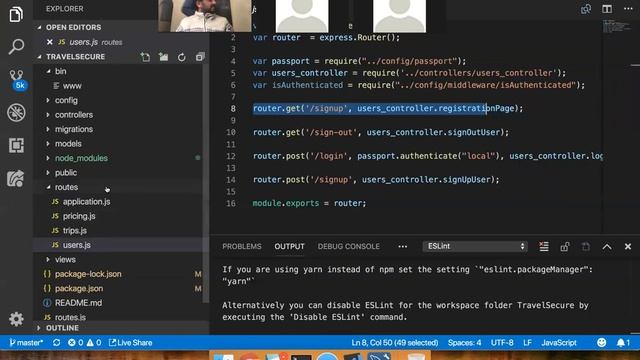640x360 pixels.
Task: Open application.js file
Action: (86, 202)
